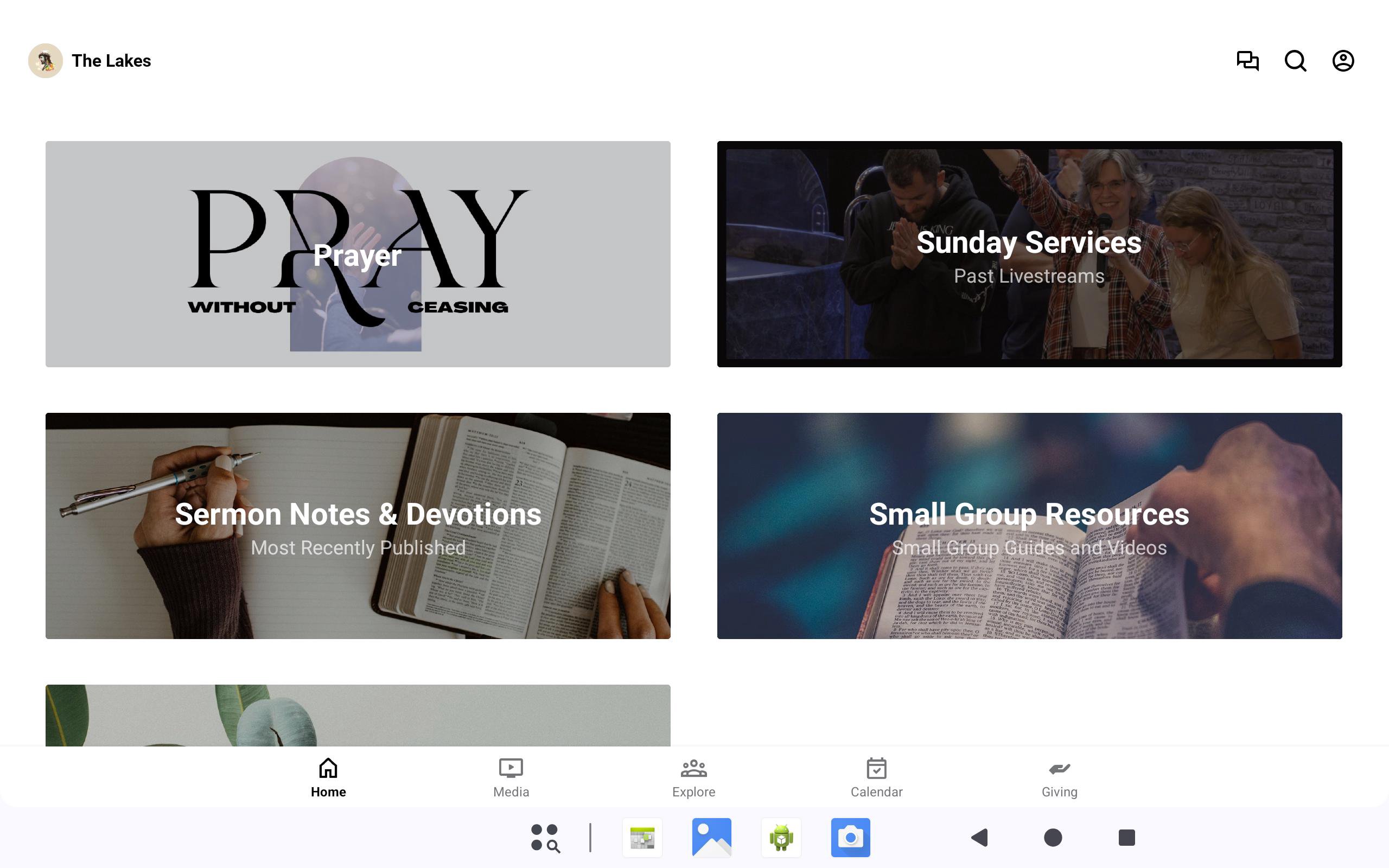Viewport: 1389px width, 868px height.
Task: Tap The Lakes church logo avatar
Action: 46,60
